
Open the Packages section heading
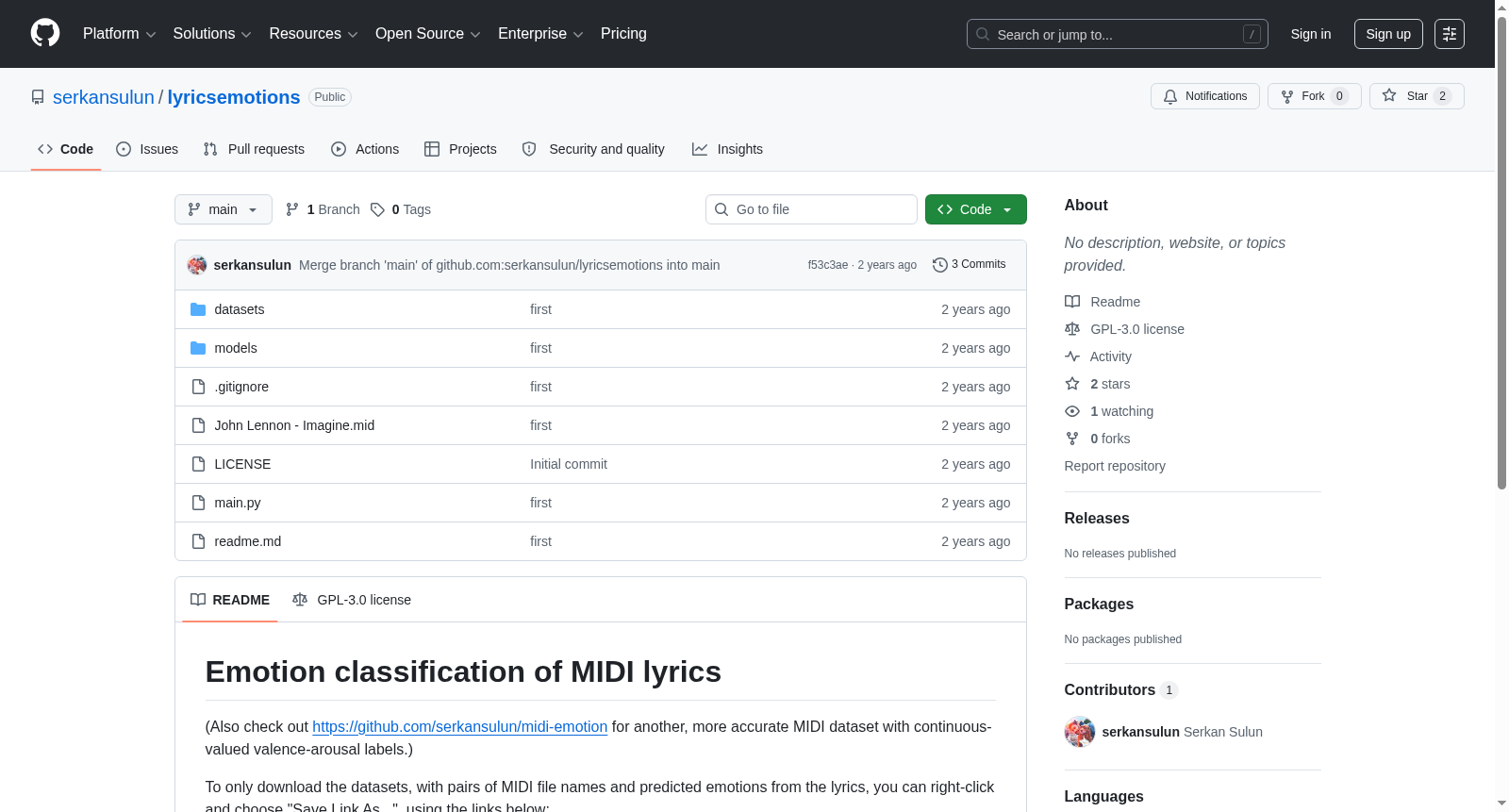1099,605
